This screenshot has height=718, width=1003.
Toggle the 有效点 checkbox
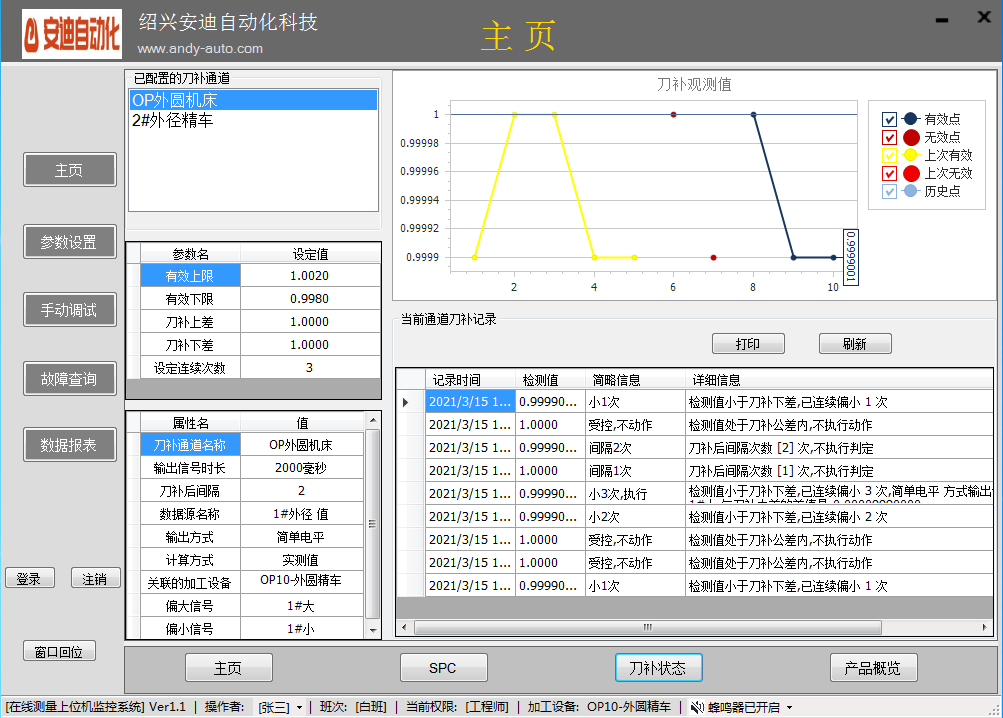[x=889, y=119]
